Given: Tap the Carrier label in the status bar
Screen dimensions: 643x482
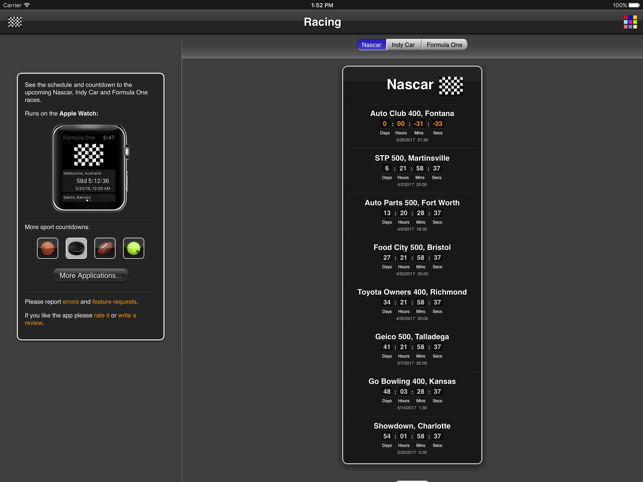Looking at the screenshot, I should point(12,5).
